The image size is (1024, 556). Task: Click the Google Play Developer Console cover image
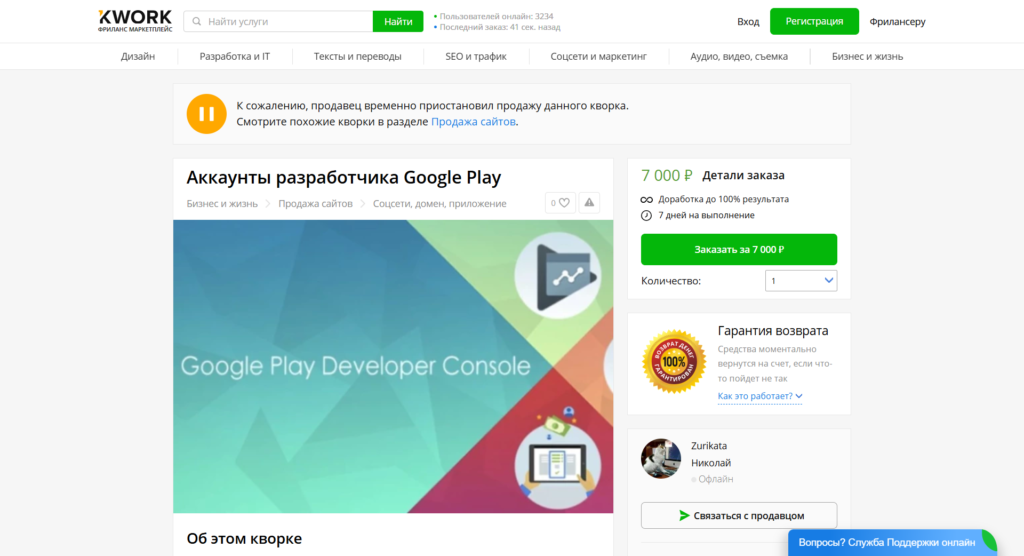[393, 366]
